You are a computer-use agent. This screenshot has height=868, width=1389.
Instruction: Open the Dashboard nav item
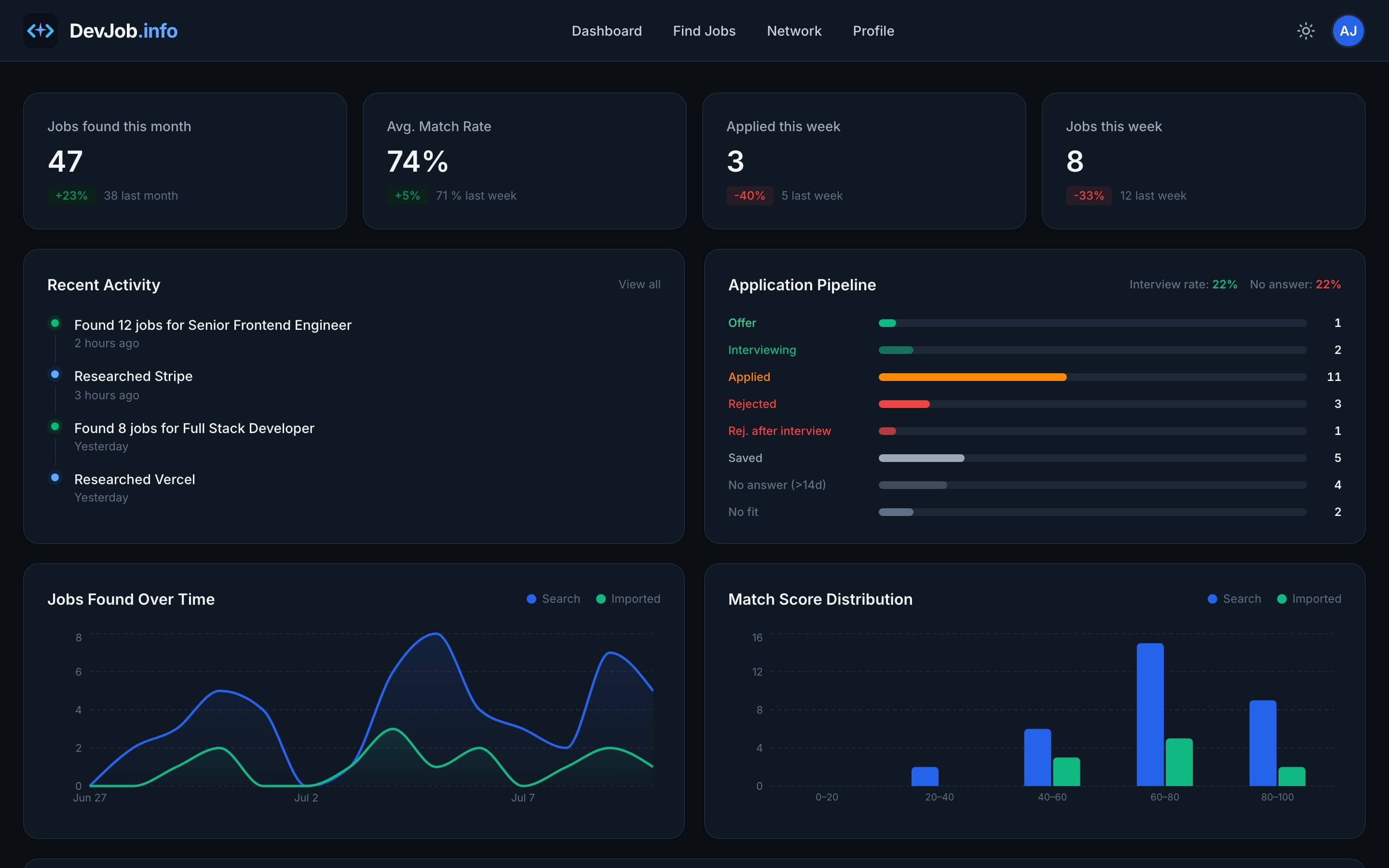[x=607, y=31]
